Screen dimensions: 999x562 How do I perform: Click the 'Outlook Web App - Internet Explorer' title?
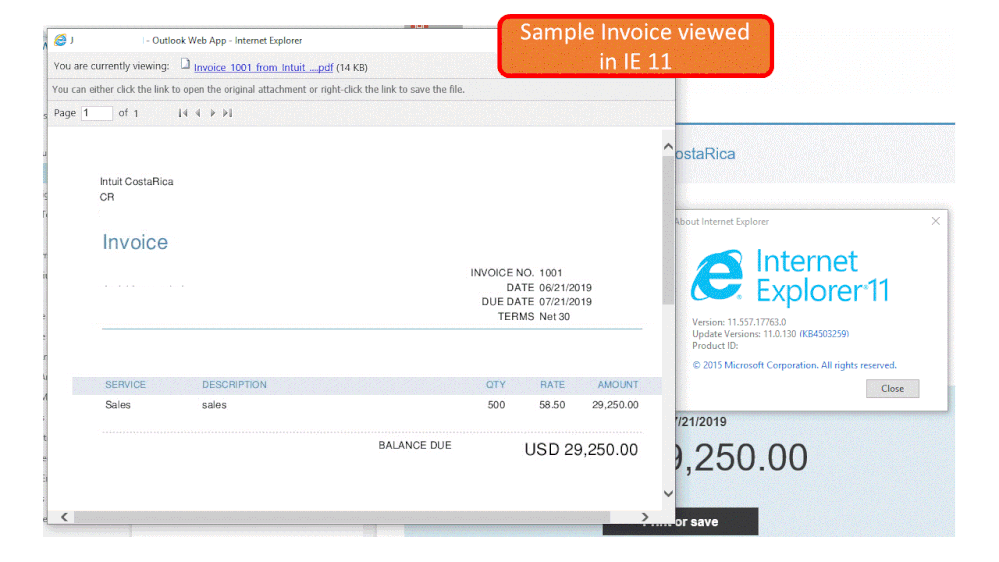pyautogui.click(x=227, y=40)
